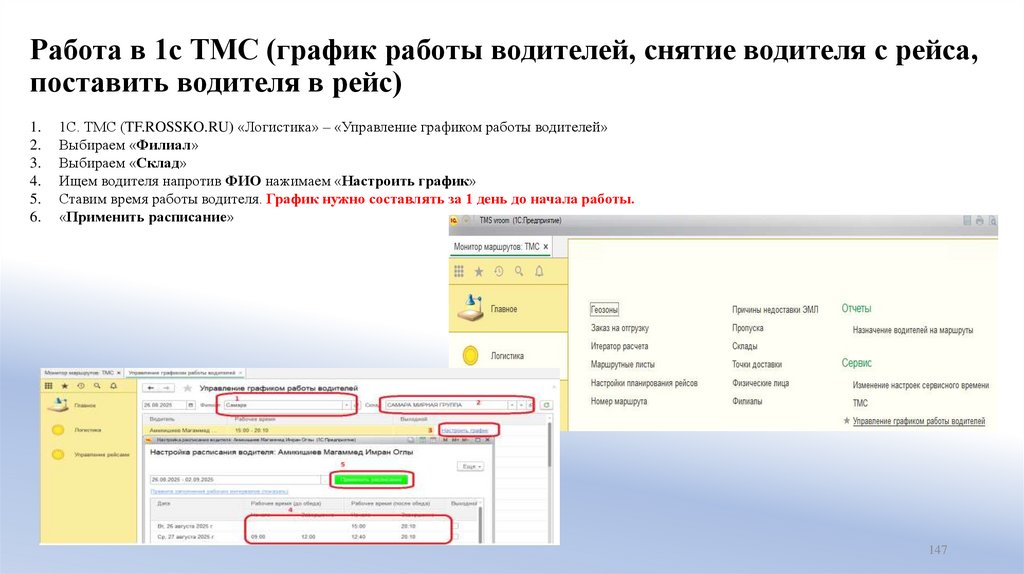Viewport: 1024px width, 574px height.
Task: Open Настройки планирования рейсов link
Action: [x=644, y=383]
